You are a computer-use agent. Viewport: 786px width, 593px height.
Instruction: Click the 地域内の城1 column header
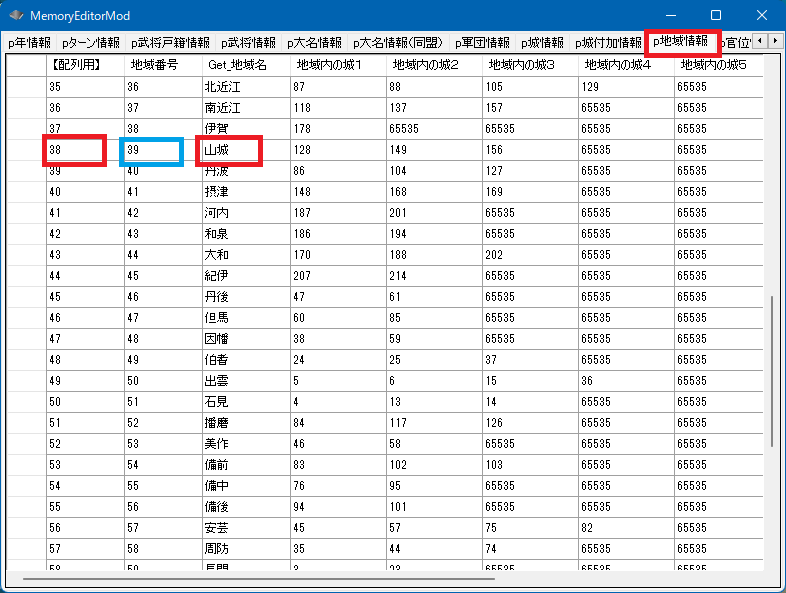point(328,64)
